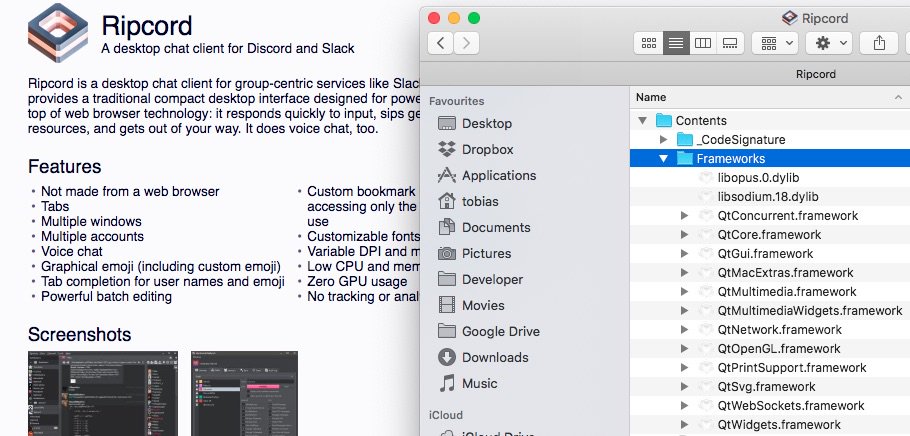Expand QtGui.framework
Screen dimensions: 910x436
(684, 254)
